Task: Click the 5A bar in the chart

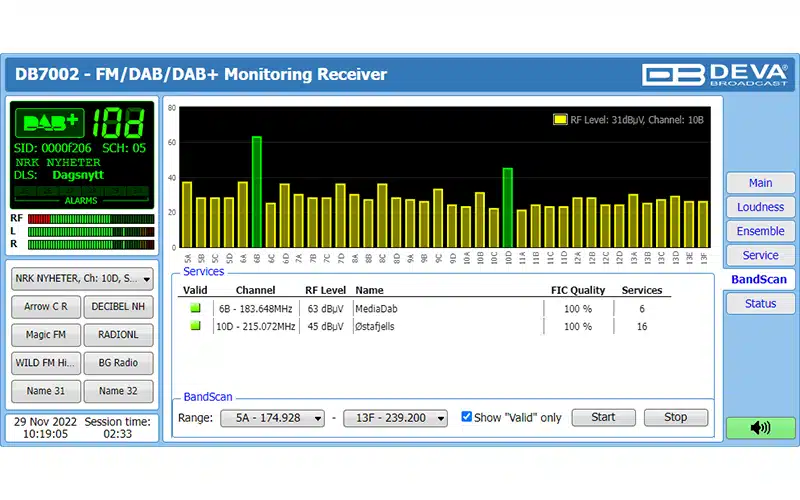Action: (187, 215)
